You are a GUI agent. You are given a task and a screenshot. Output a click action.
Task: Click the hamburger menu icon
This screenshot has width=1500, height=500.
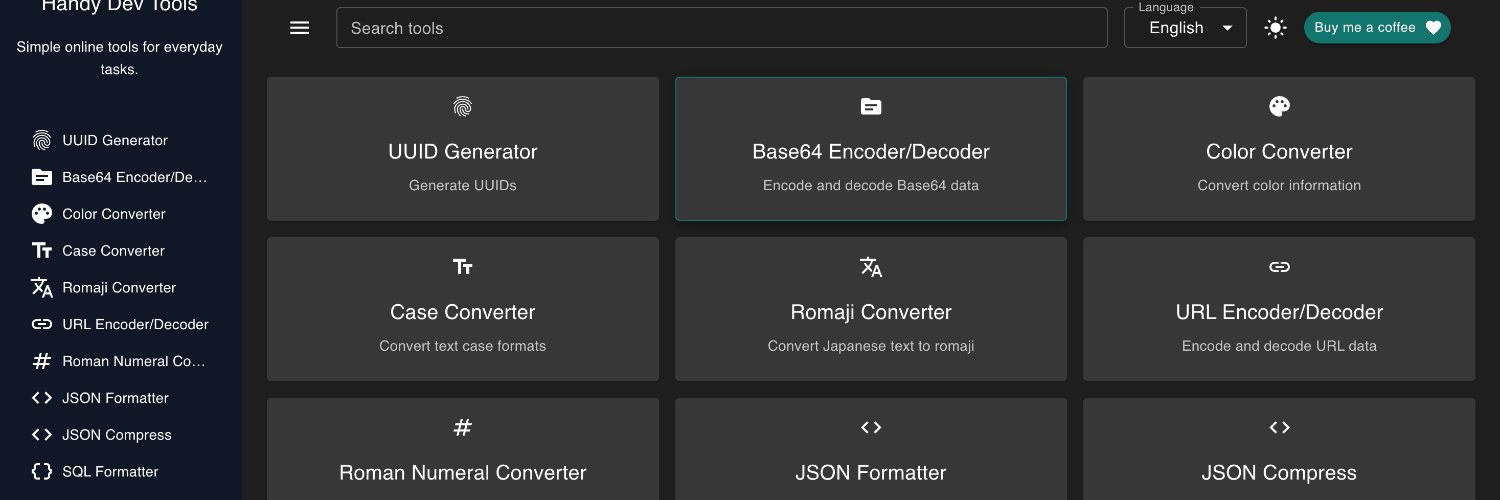(x=299, y=28)
